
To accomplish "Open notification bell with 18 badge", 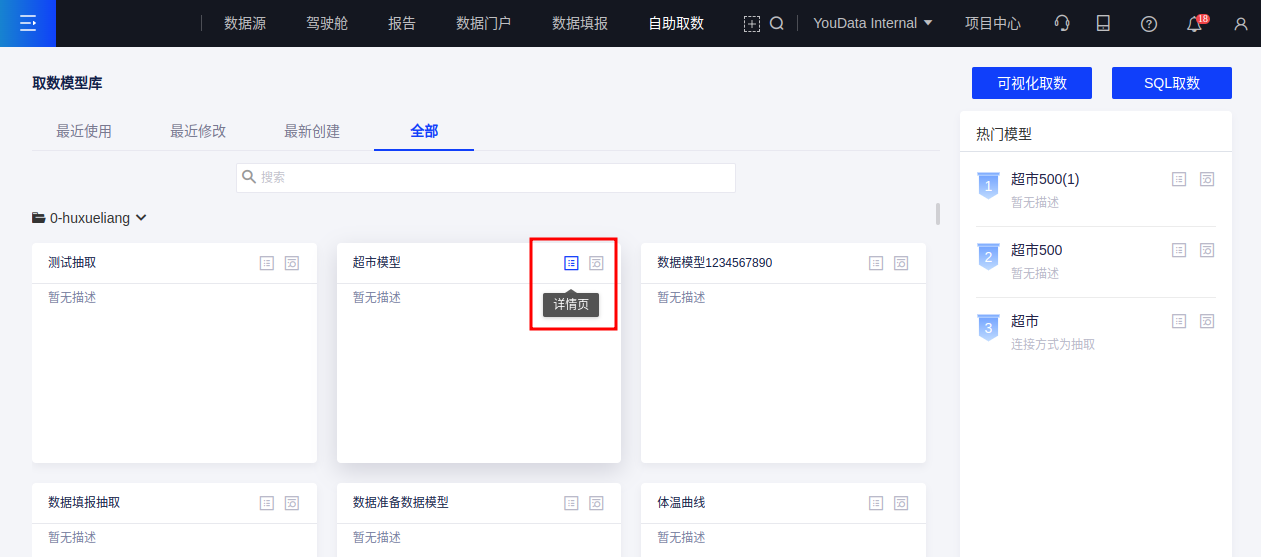I will (1194, 24).
